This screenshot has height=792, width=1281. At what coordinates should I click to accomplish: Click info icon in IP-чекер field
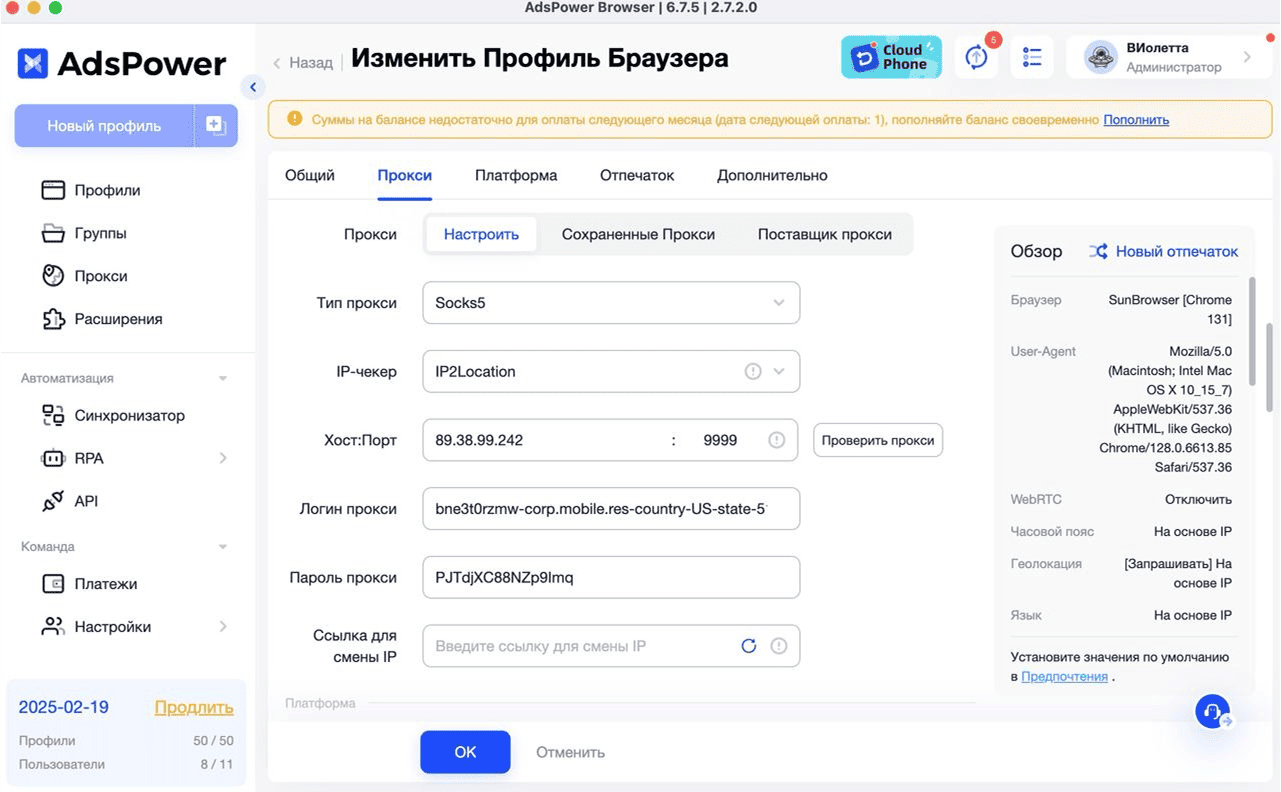tap(753, 371)
